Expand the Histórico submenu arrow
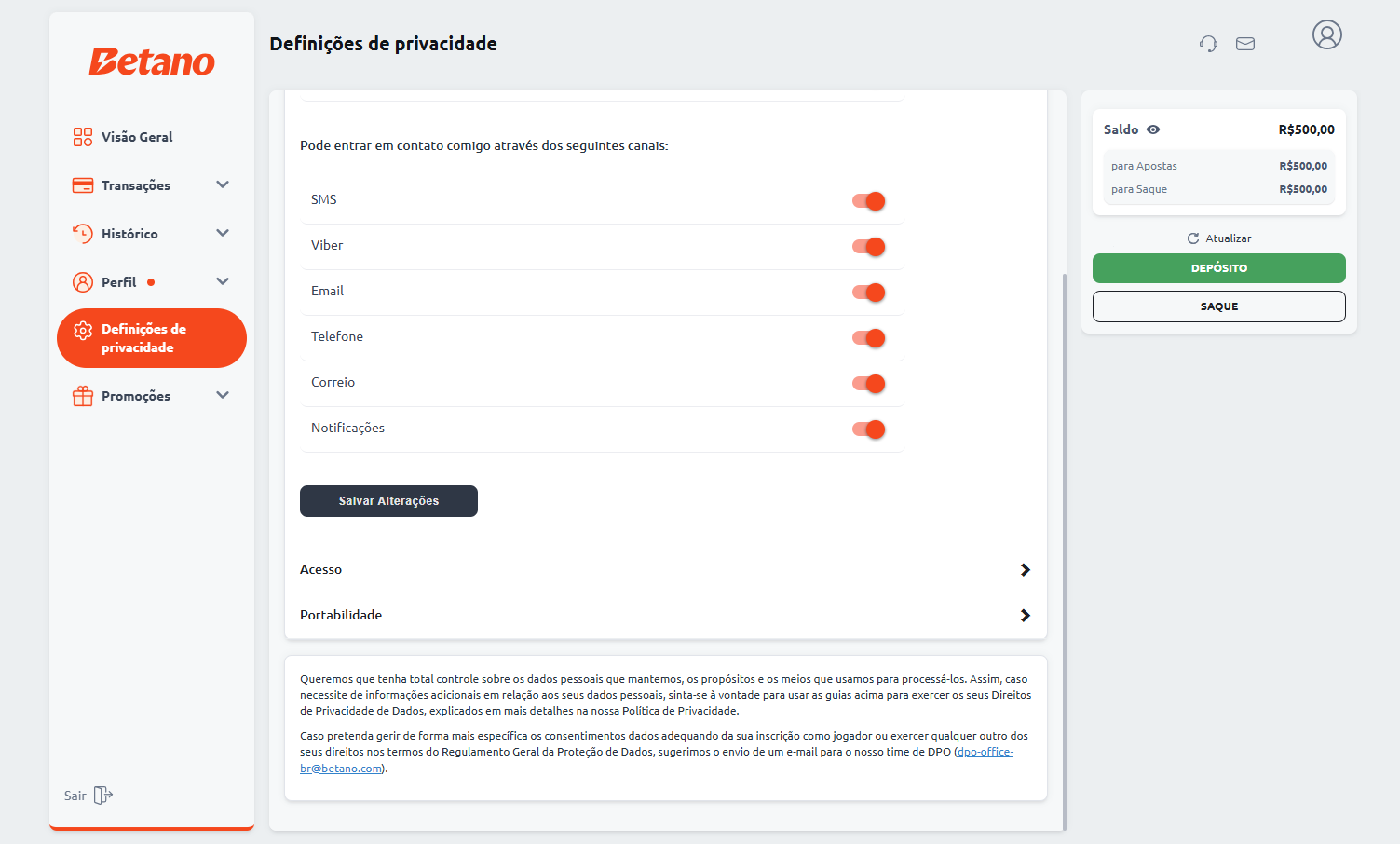 [223, 234]
